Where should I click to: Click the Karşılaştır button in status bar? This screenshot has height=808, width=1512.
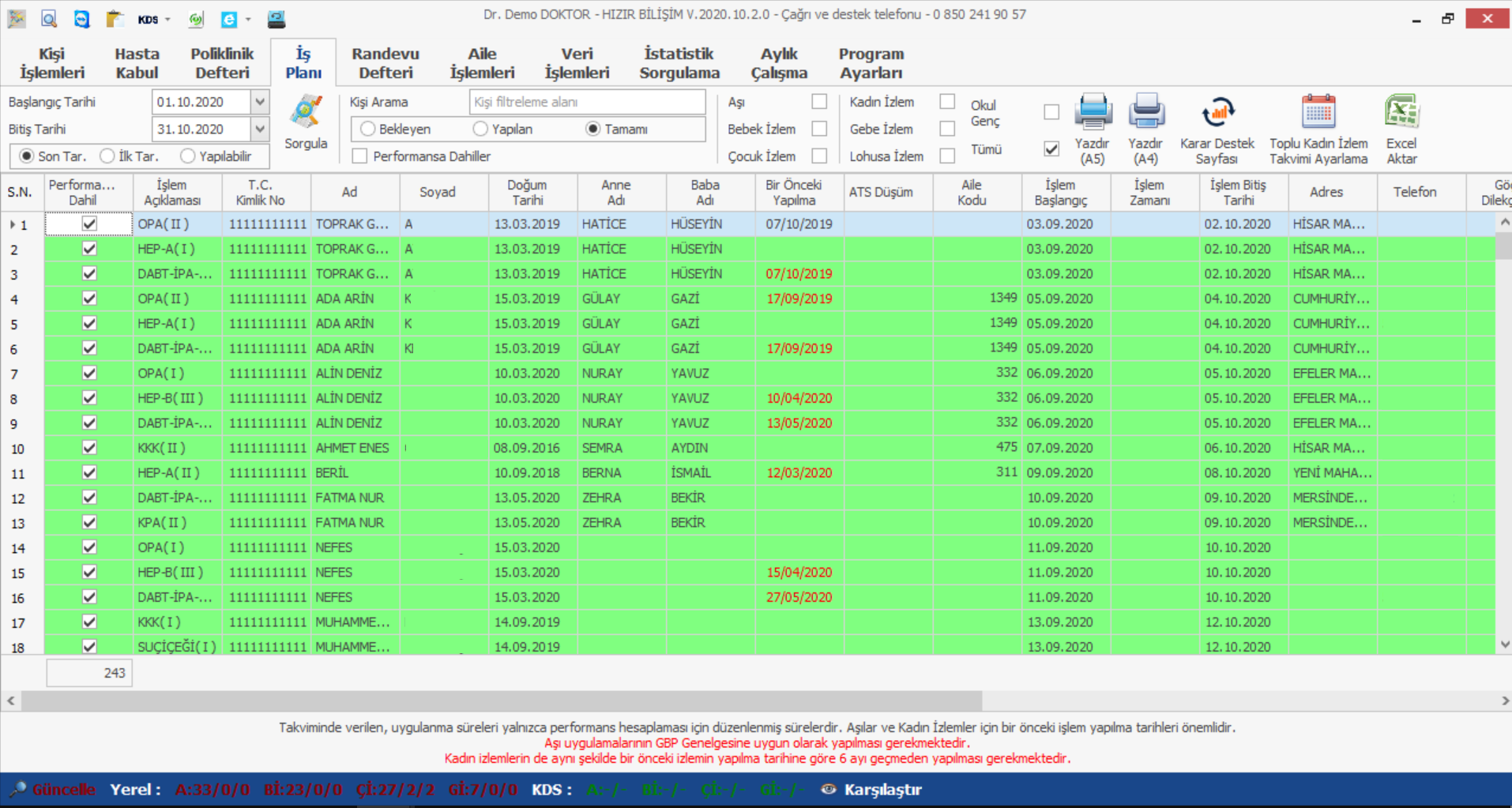click(x=872, y=789)
